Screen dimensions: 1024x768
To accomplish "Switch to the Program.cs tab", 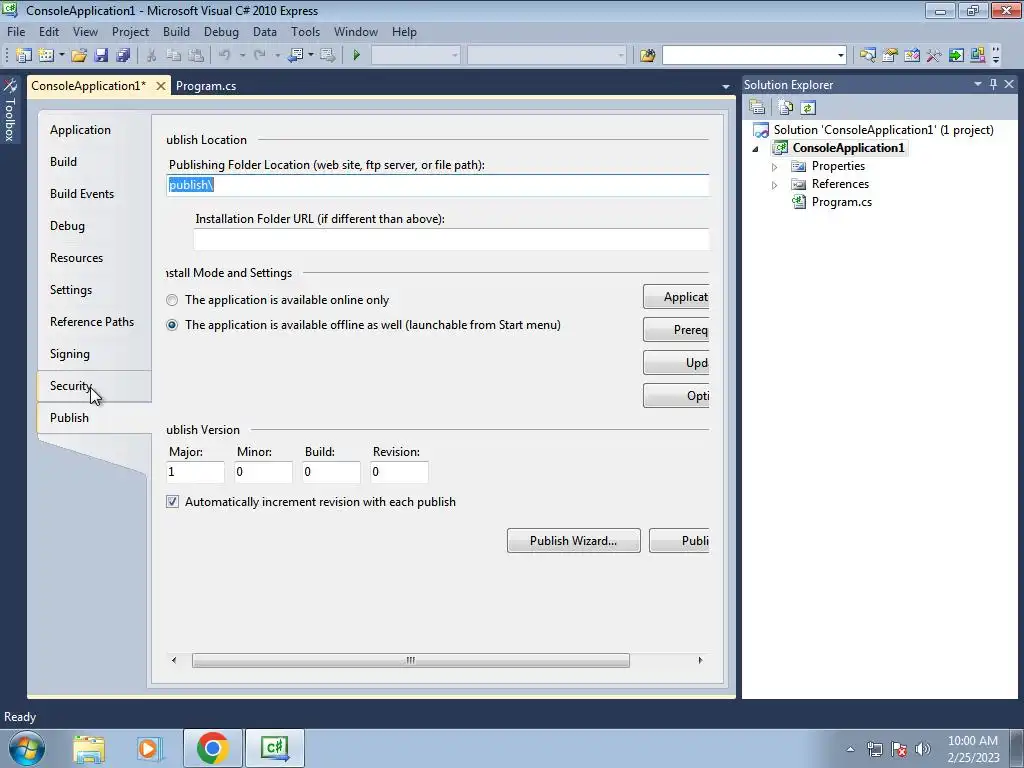I will point(206,86).
